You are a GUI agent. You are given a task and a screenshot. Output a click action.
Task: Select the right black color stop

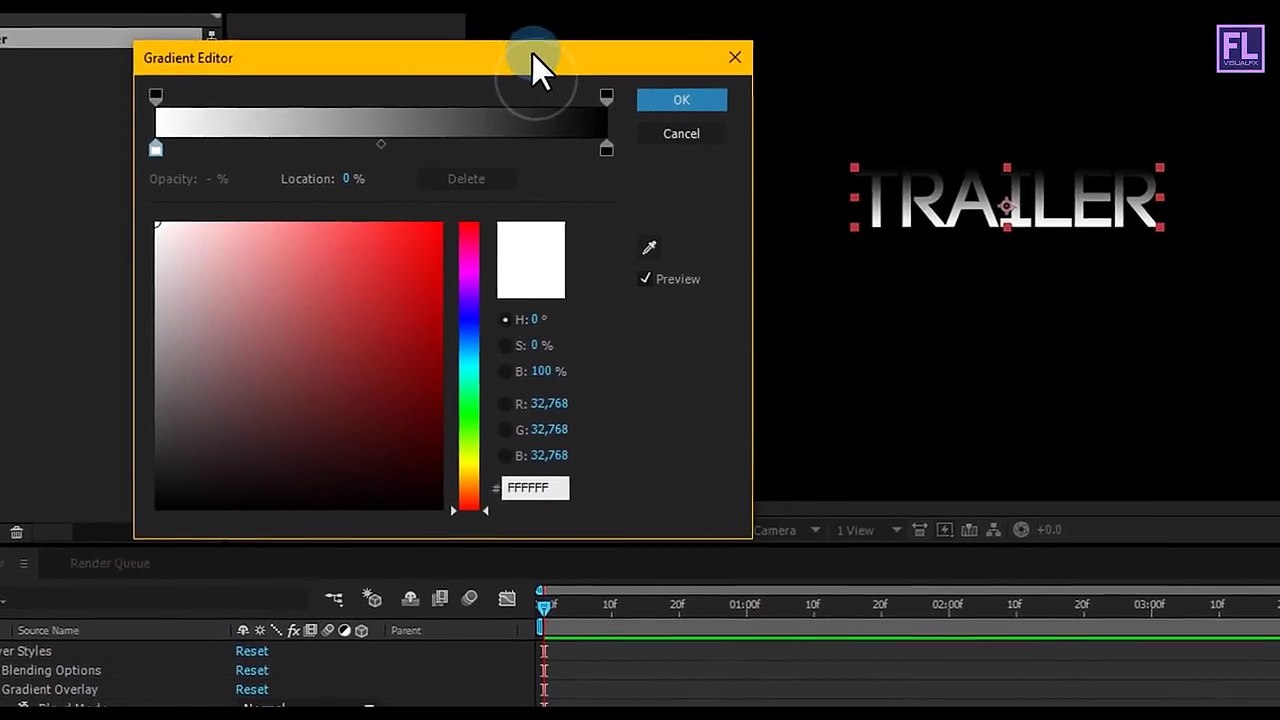pos(606,148)
